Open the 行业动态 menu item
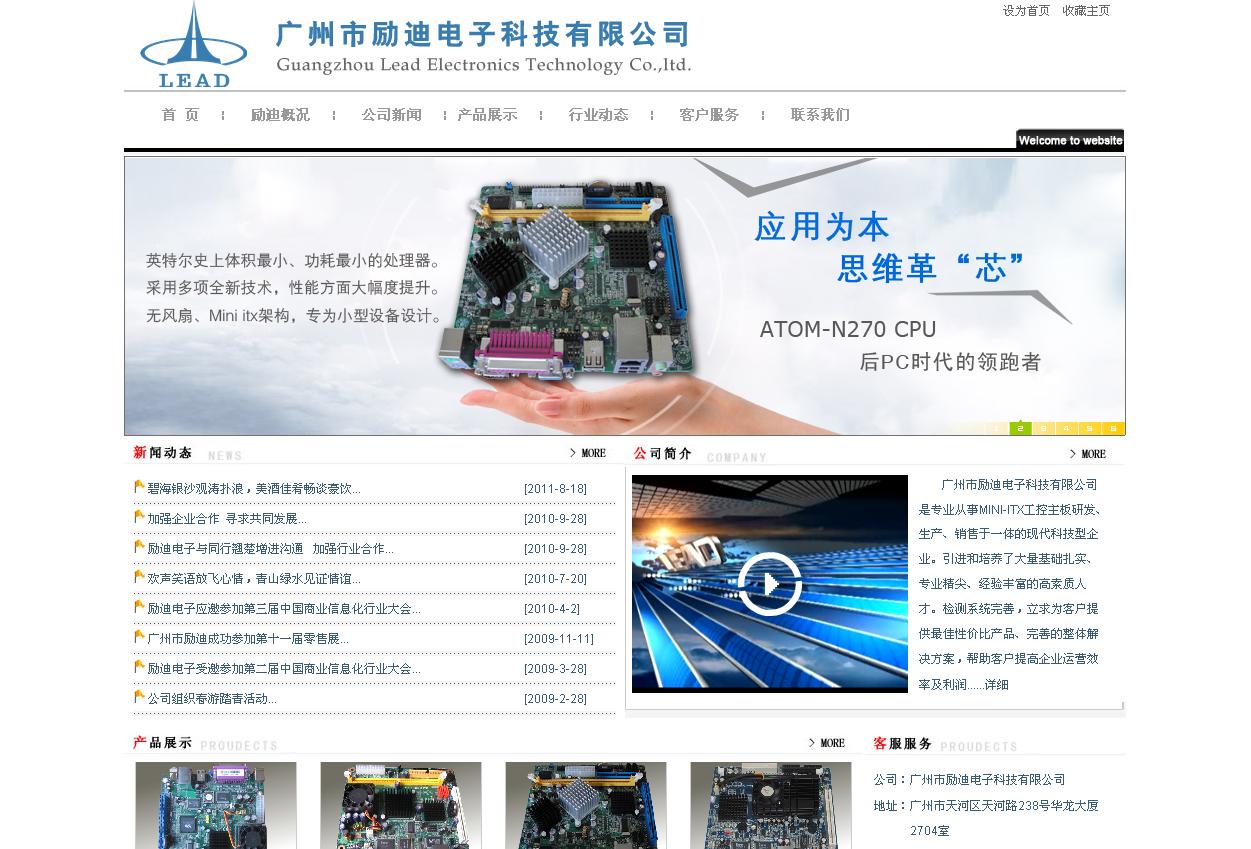The image size is (1251, 849). (x=599, y=115)
